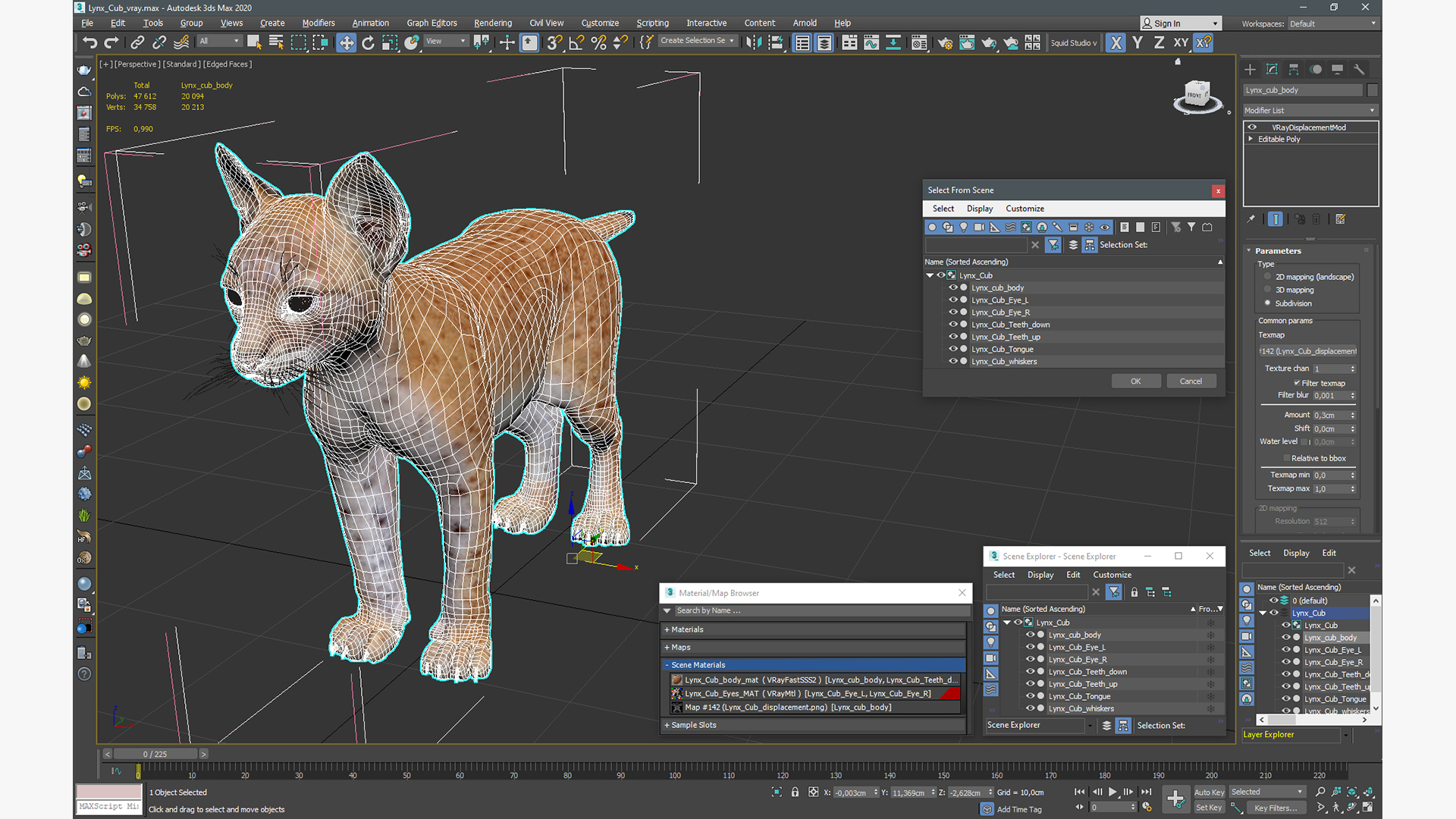This screenshot has width=1456, height=819.
Task: Click the Amount value spinner arrows
Action: 1353,415
